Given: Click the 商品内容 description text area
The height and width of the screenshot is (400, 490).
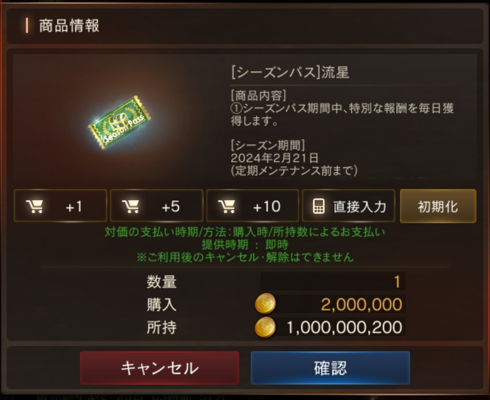Looking at the screenshot, I should 342,108.
